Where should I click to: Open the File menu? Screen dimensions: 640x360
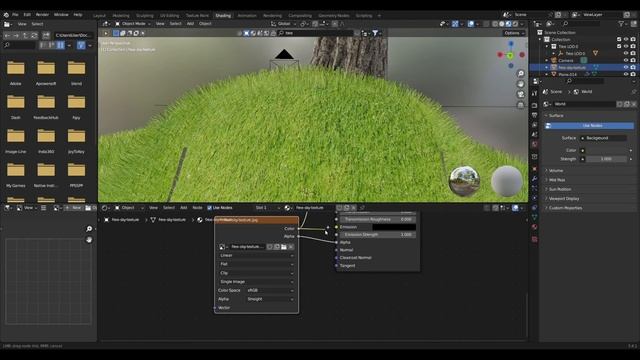pyautogui.click(x=15, y=15)
